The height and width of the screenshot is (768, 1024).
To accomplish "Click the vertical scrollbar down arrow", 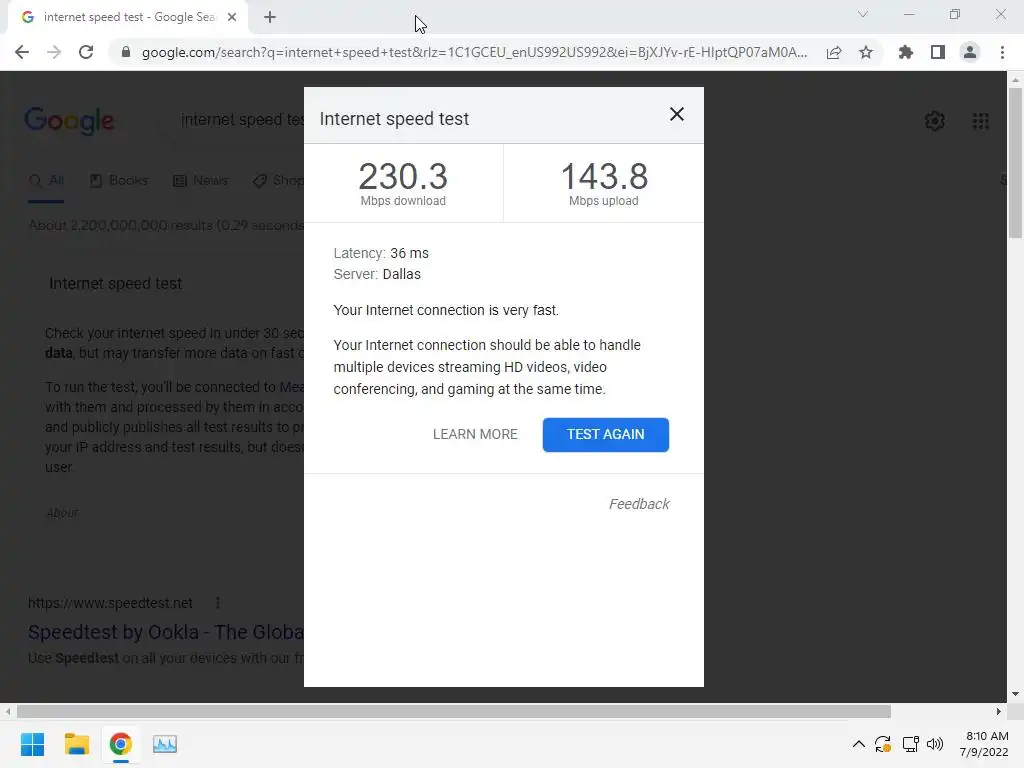I will pyautogui.click(x=1015, y=694).
